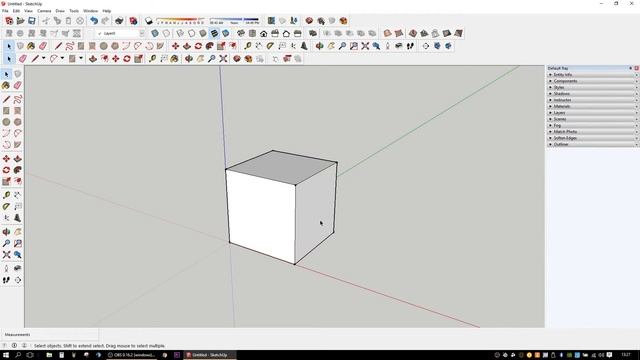Expand the Outliner panel
Viewport: 640px width, 360px height.
(x=593, y=144)
